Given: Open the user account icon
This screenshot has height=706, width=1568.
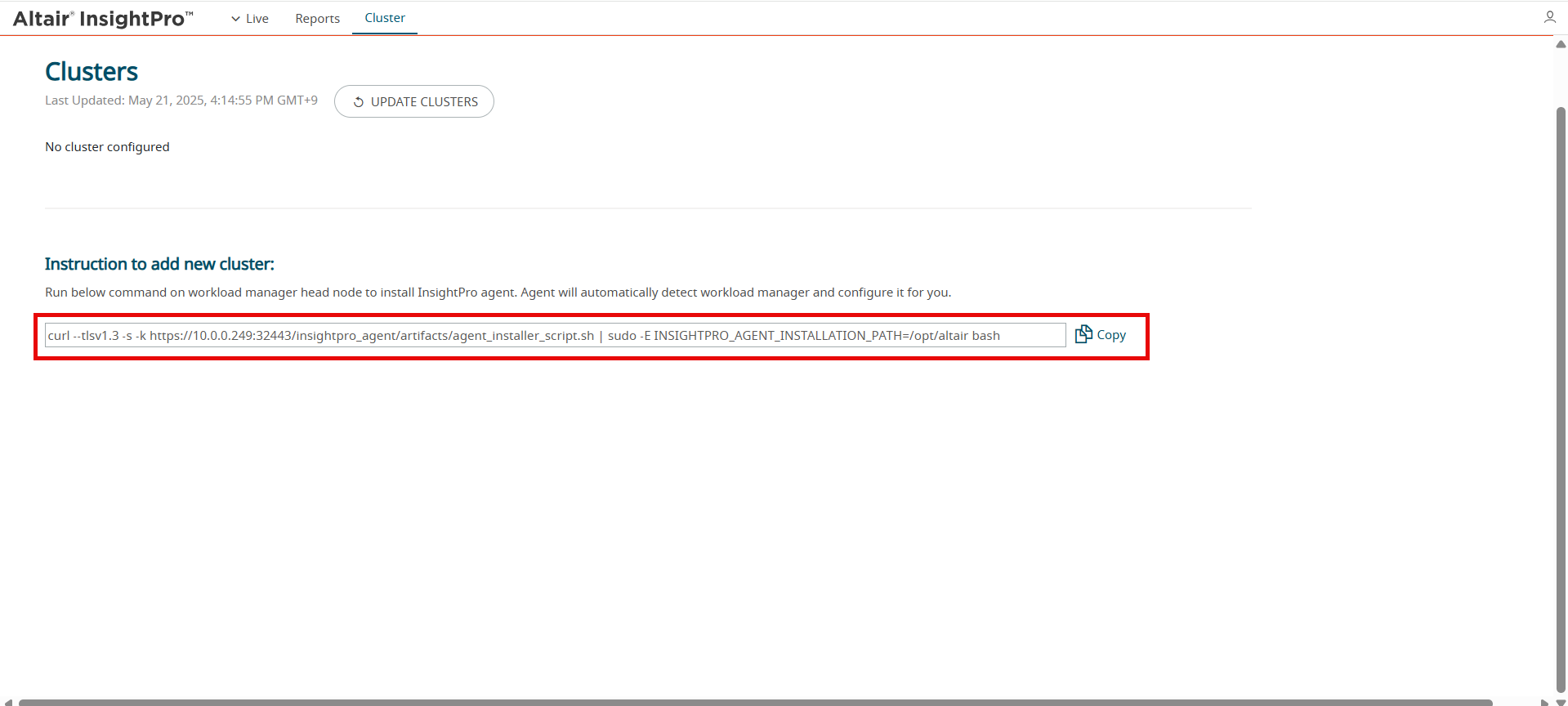Looking at the screenshot, I should click(x=1549, y=17).
